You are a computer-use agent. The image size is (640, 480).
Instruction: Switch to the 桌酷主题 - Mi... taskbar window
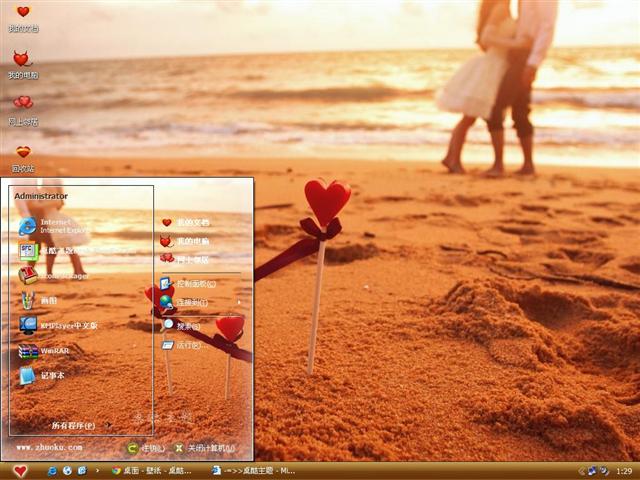pos(254,471)
